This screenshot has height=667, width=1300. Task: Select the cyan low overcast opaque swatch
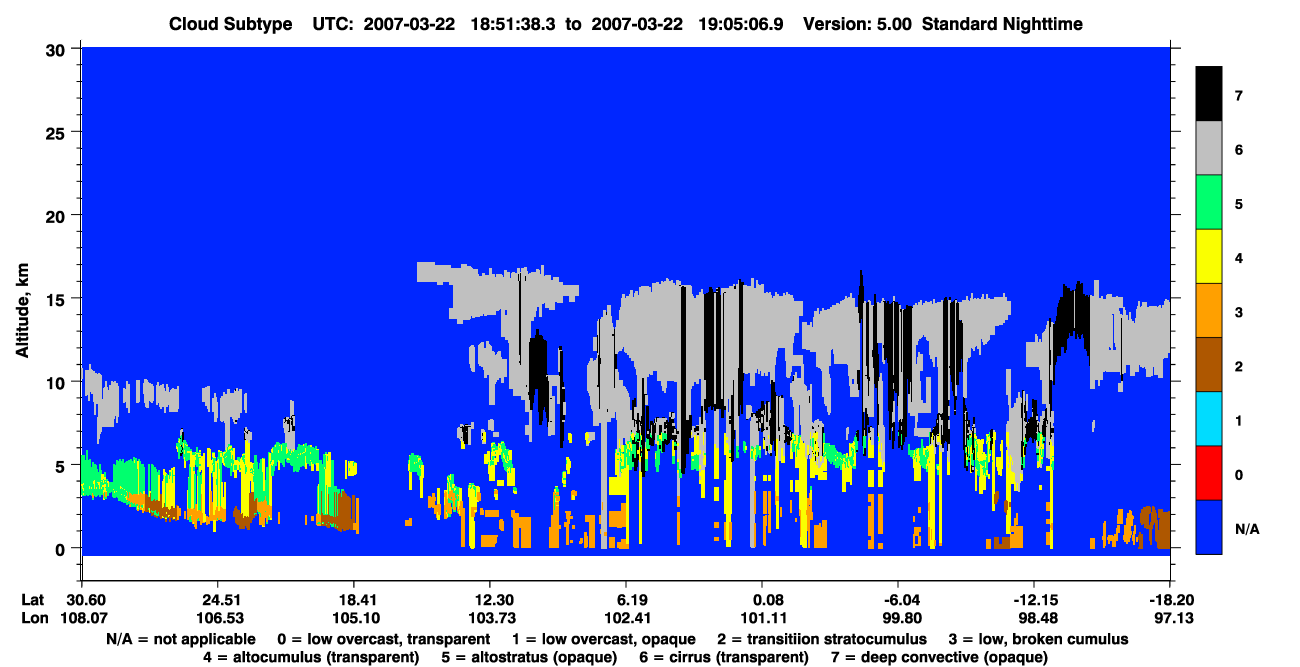tap(1208, 419)
